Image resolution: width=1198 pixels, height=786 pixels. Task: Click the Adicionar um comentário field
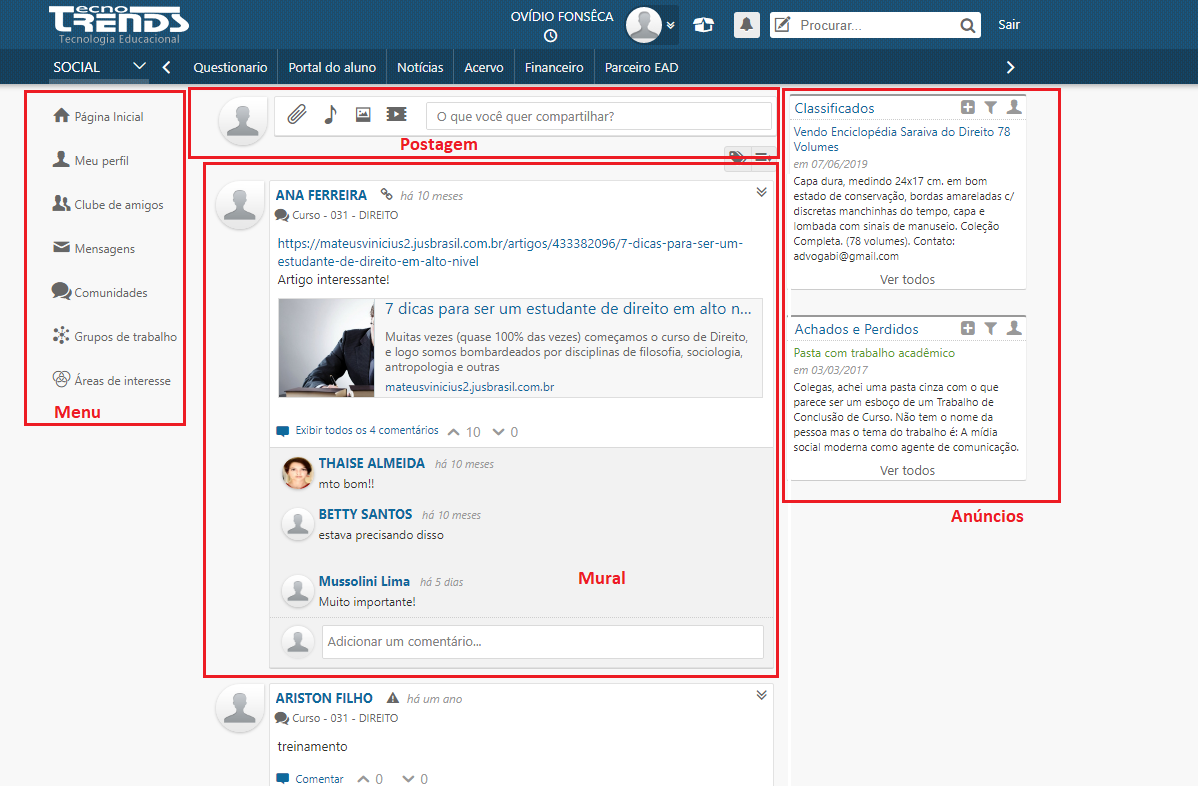542,641
